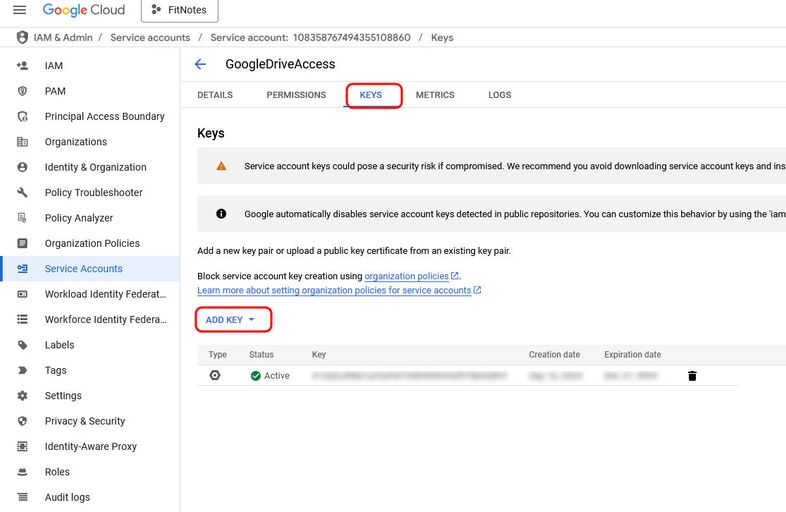Open Labels in the sidebar

pos(59,345)
